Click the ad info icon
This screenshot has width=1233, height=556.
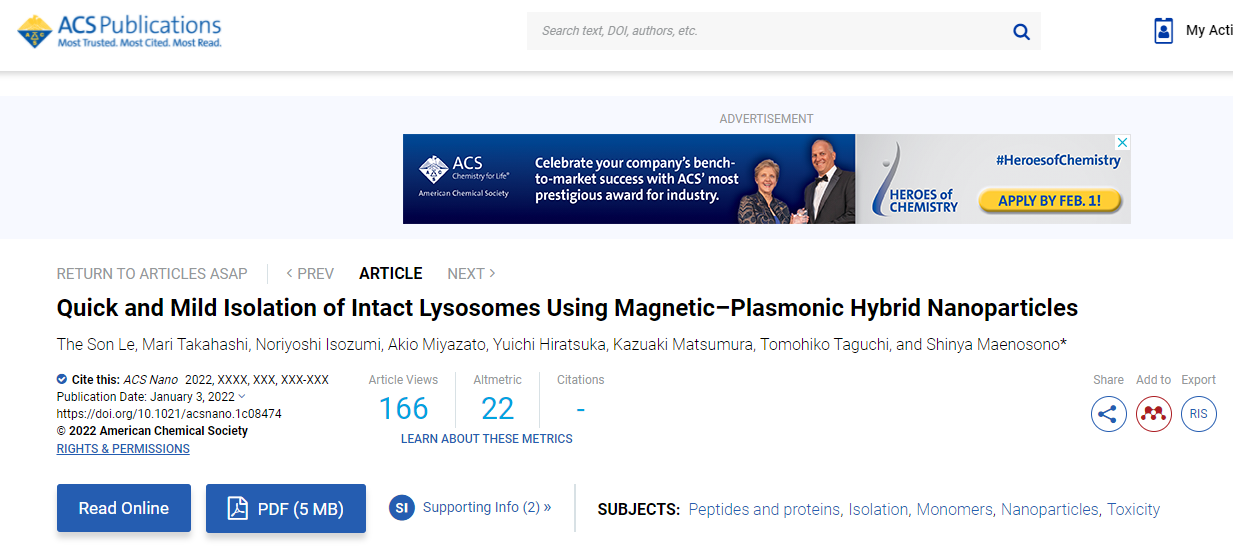point(1122,143)
